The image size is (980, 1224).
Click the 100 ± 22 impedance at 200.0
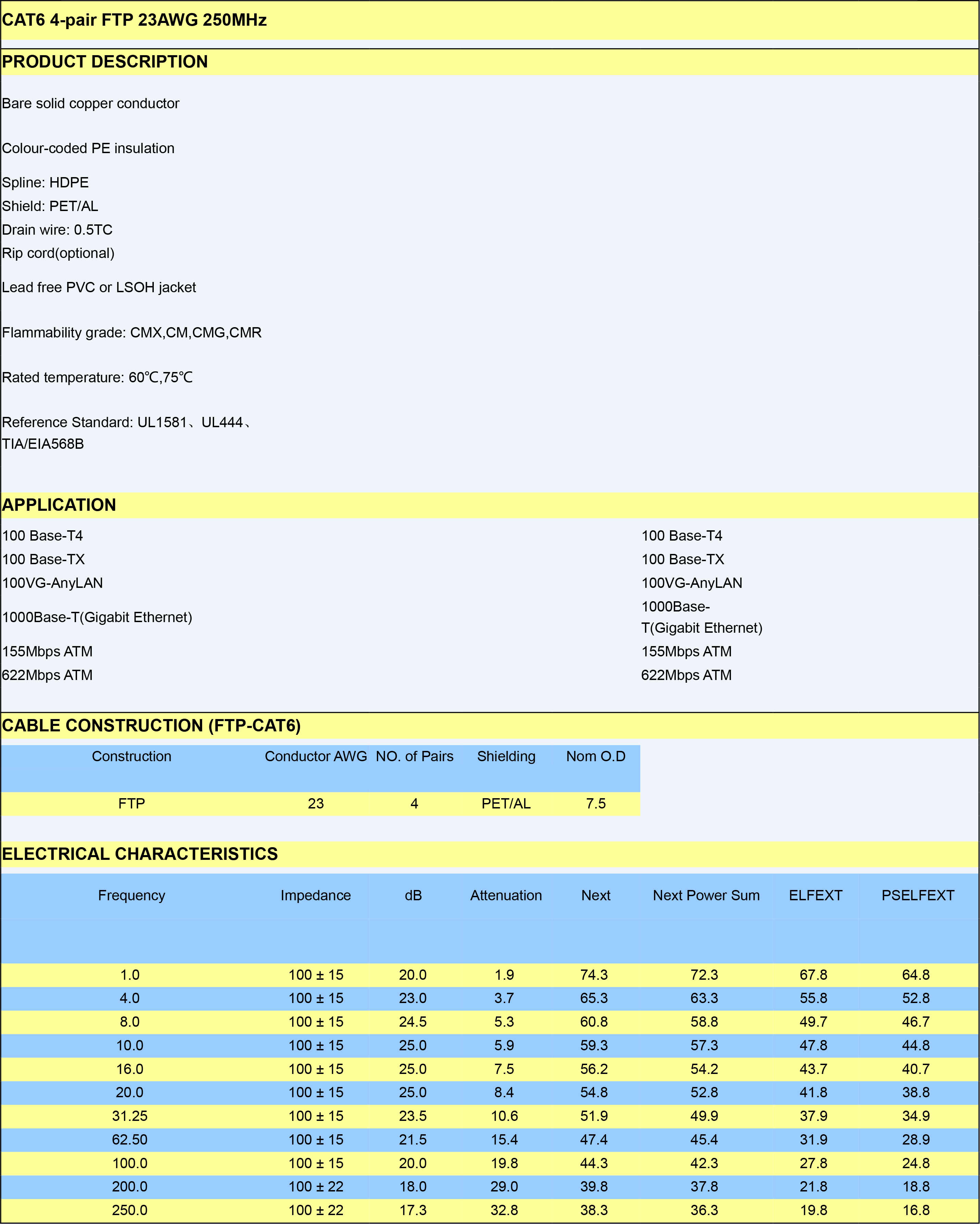316,1187
